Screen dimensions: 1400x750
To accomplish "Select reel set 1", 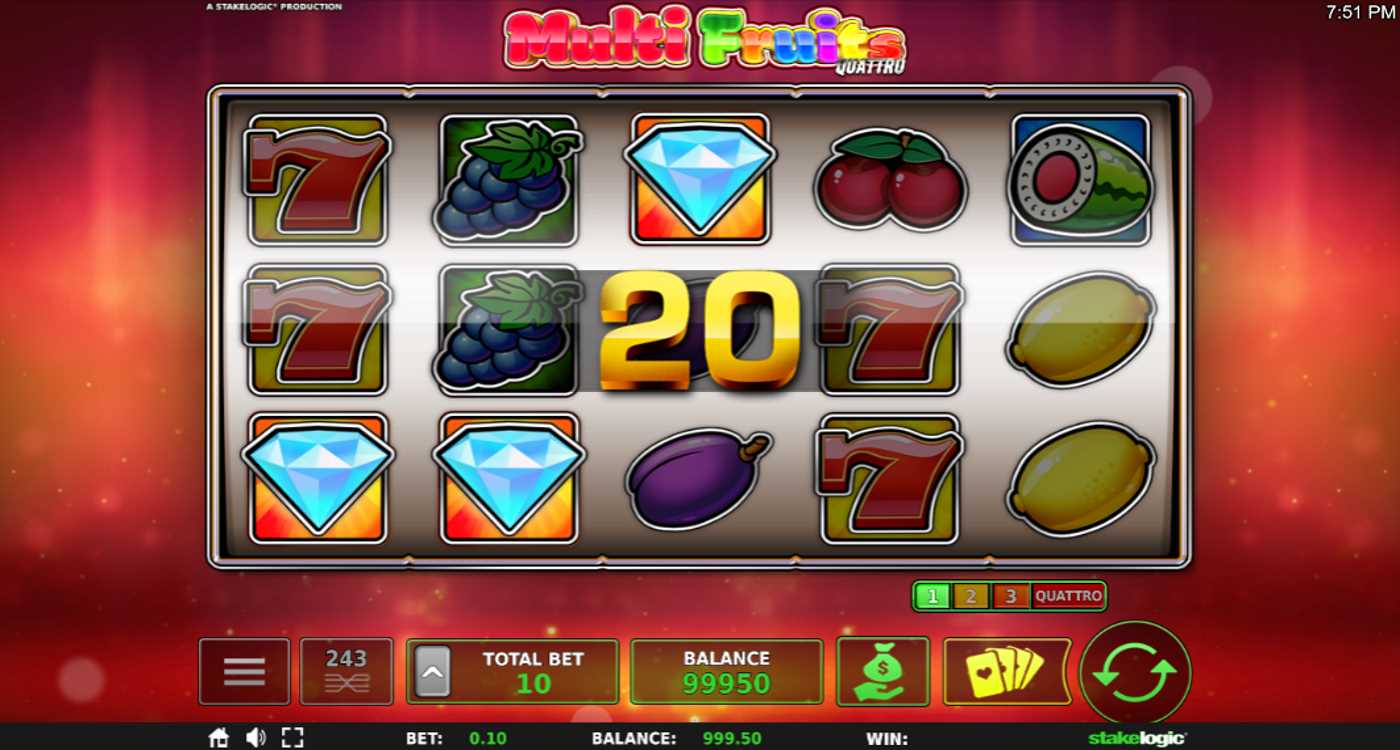I will (x=933, y=596).
